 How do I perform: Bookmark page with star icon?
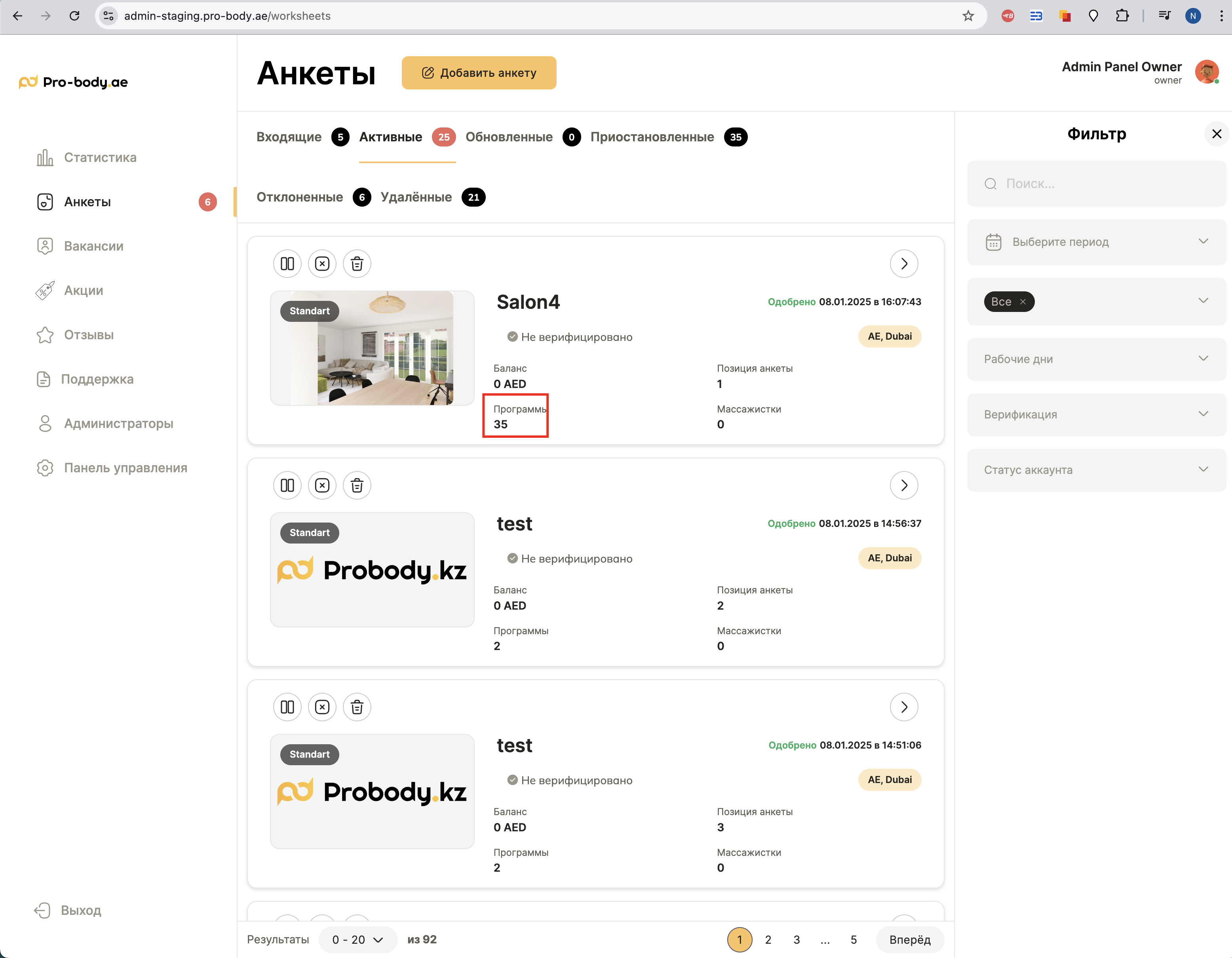968,16
